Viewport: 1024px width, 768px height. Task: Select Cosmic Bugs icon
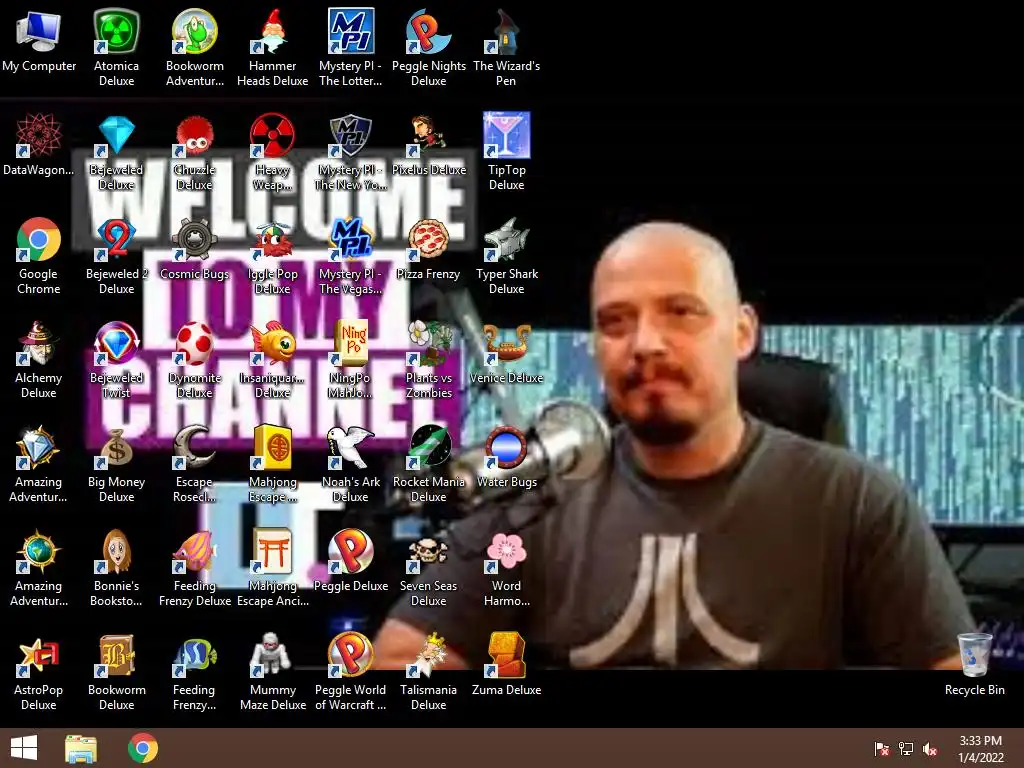click(x=195, y=249)
